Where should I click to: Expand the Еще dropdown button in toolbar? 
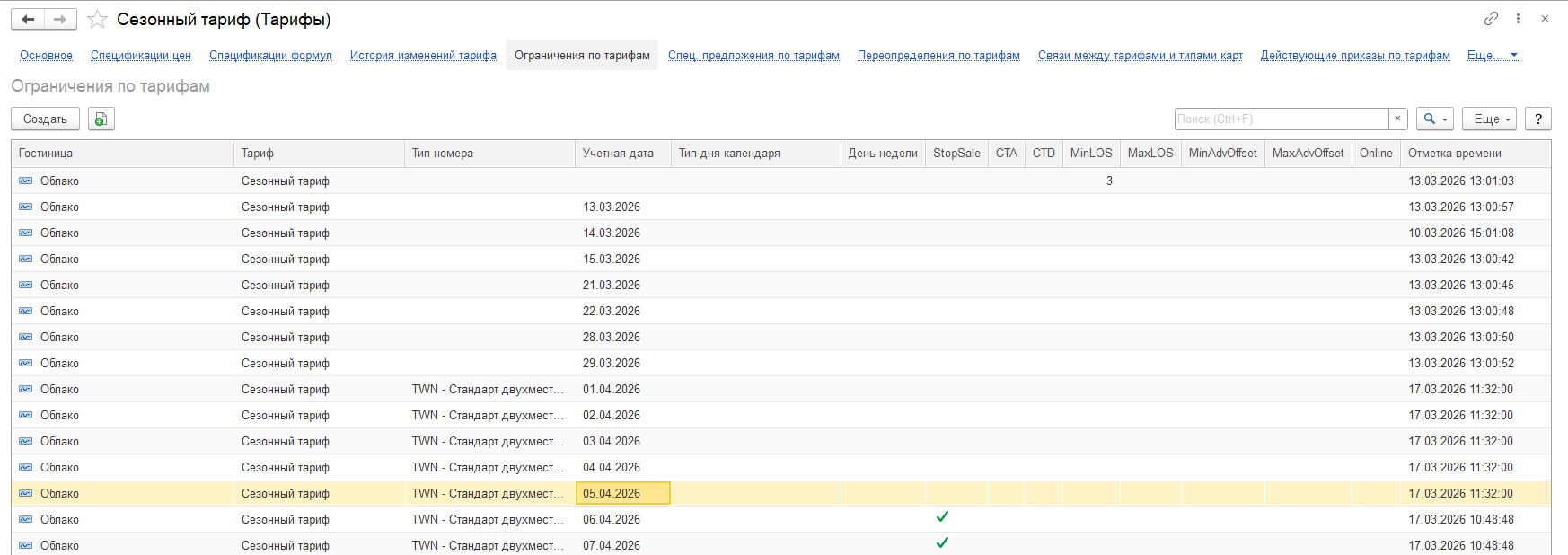pyautogui.click(x=1489, y=119)
